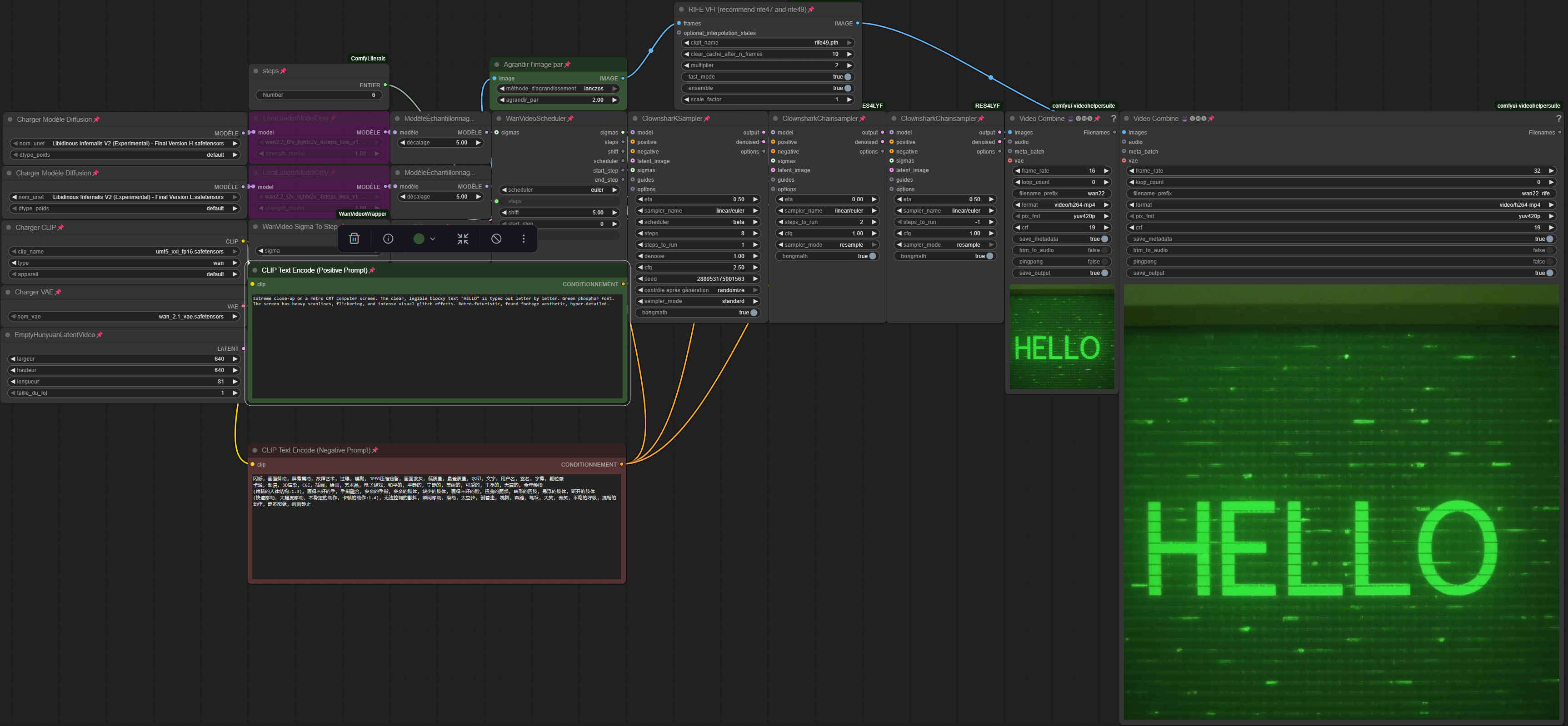Click the seed value field in ClownsharKSampler

point(698,278)
